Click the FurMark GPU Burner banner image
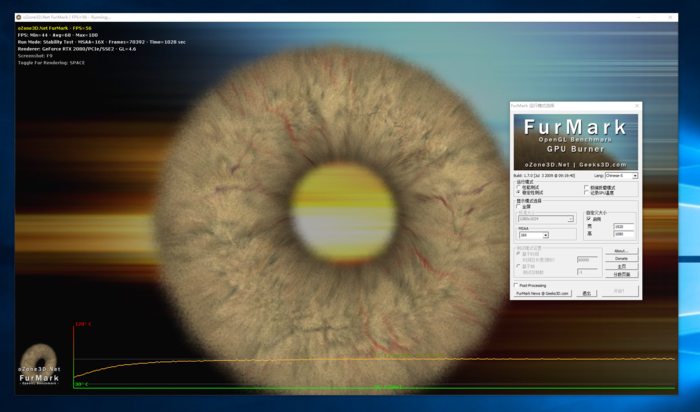This screenshot has width=700, height=412. tap(576, 142)
